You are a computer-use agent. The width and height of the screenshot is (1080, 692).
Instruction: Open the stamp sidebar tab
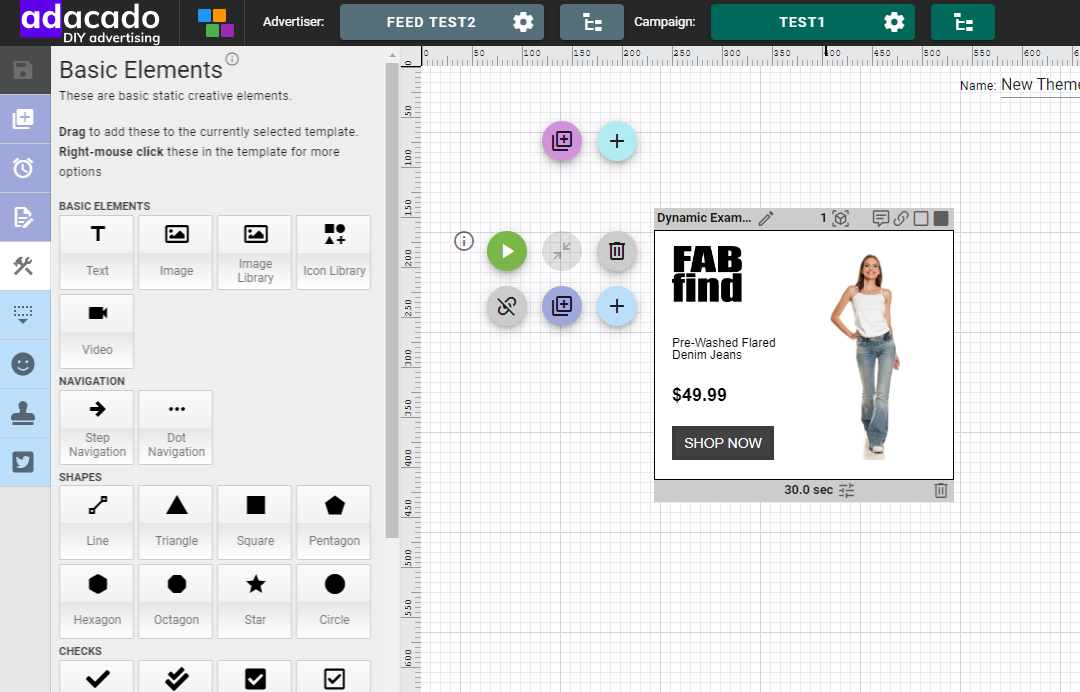click(23, 413)
